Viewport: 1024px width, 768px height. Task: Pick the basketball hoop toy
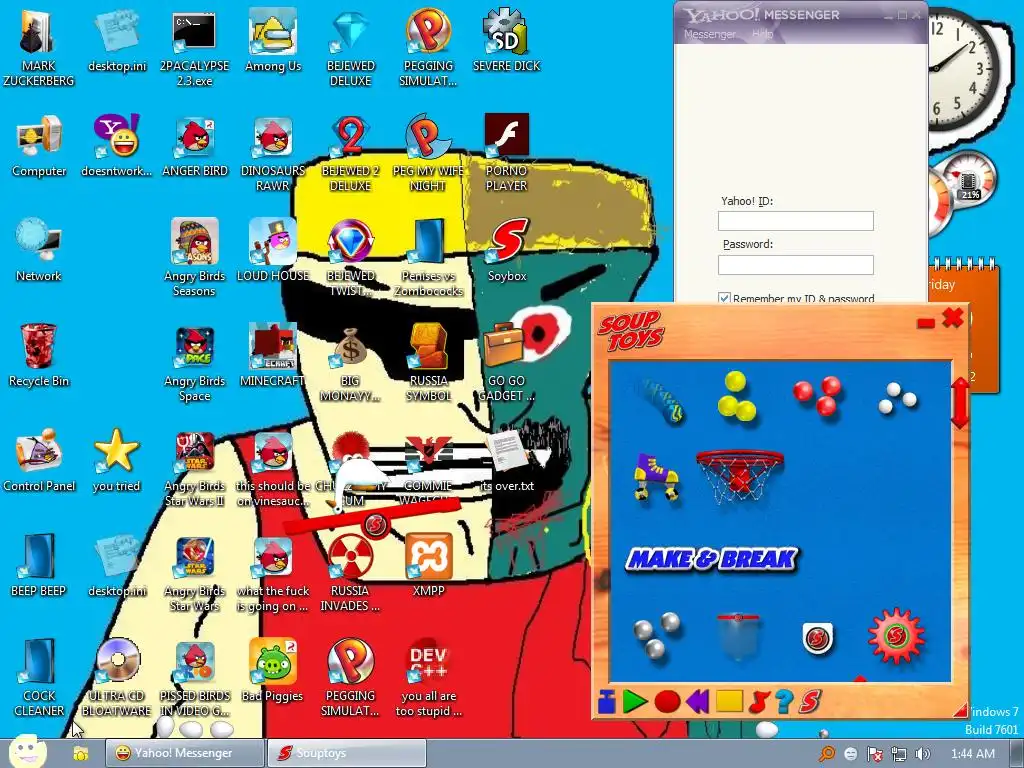tap(739, 477)
